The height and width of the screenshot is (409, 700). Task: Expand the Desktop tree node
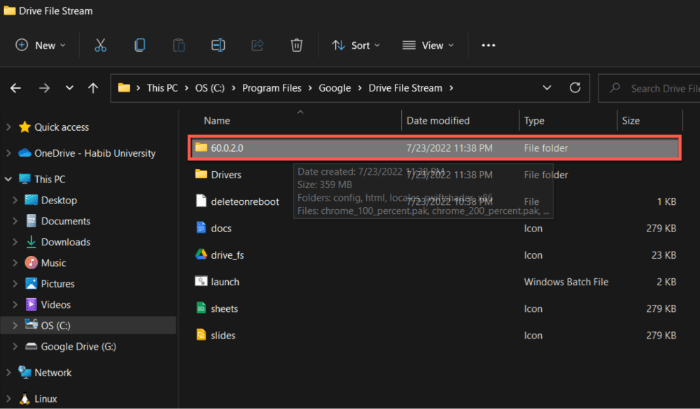pyautogui.click(x=15, y=200)
